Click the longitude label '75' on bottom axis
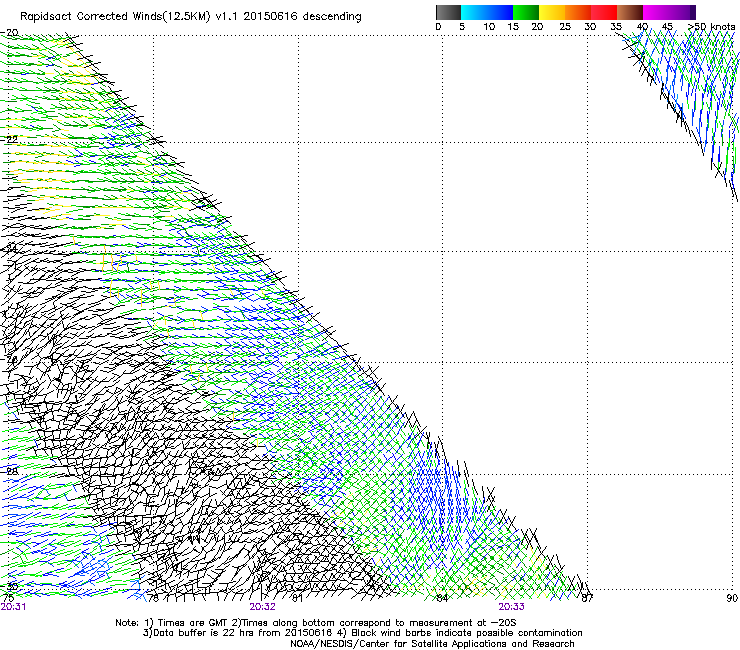 (x=8, y=598)
